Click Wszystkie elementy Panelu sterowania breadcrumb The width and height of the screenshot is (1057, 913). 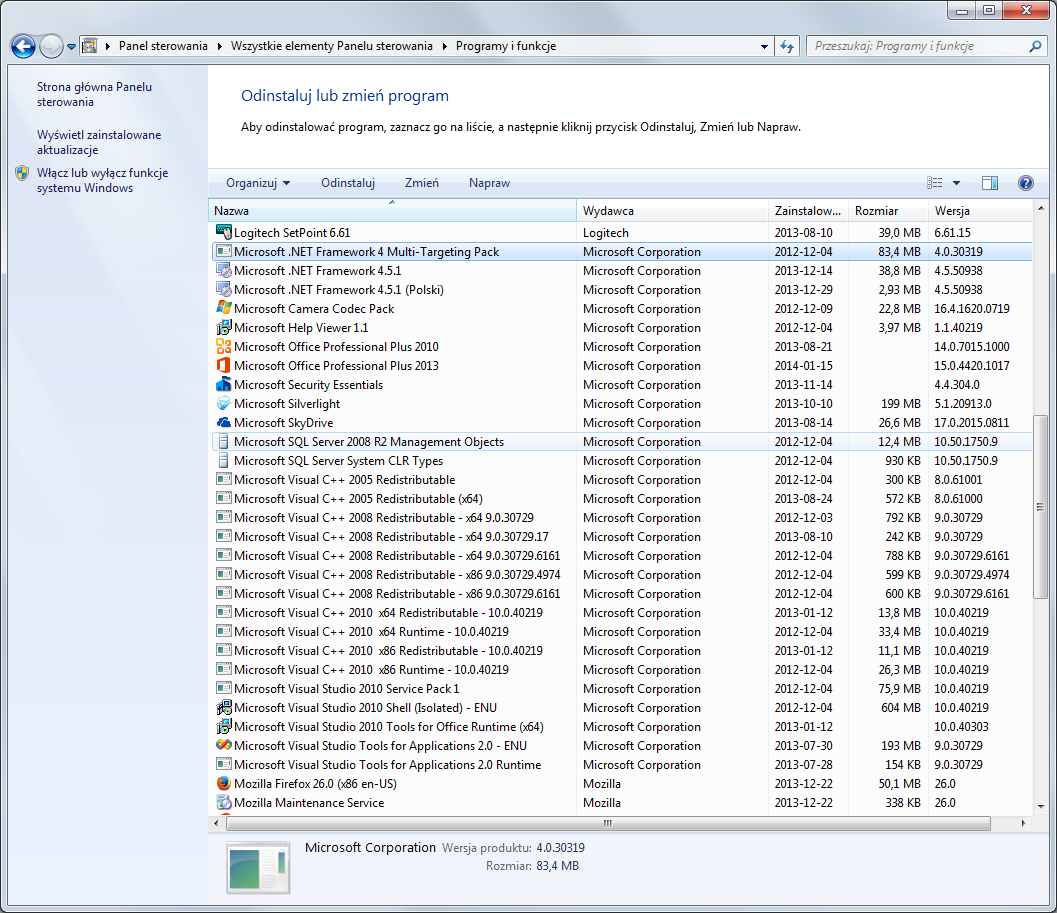coord(332,46)
